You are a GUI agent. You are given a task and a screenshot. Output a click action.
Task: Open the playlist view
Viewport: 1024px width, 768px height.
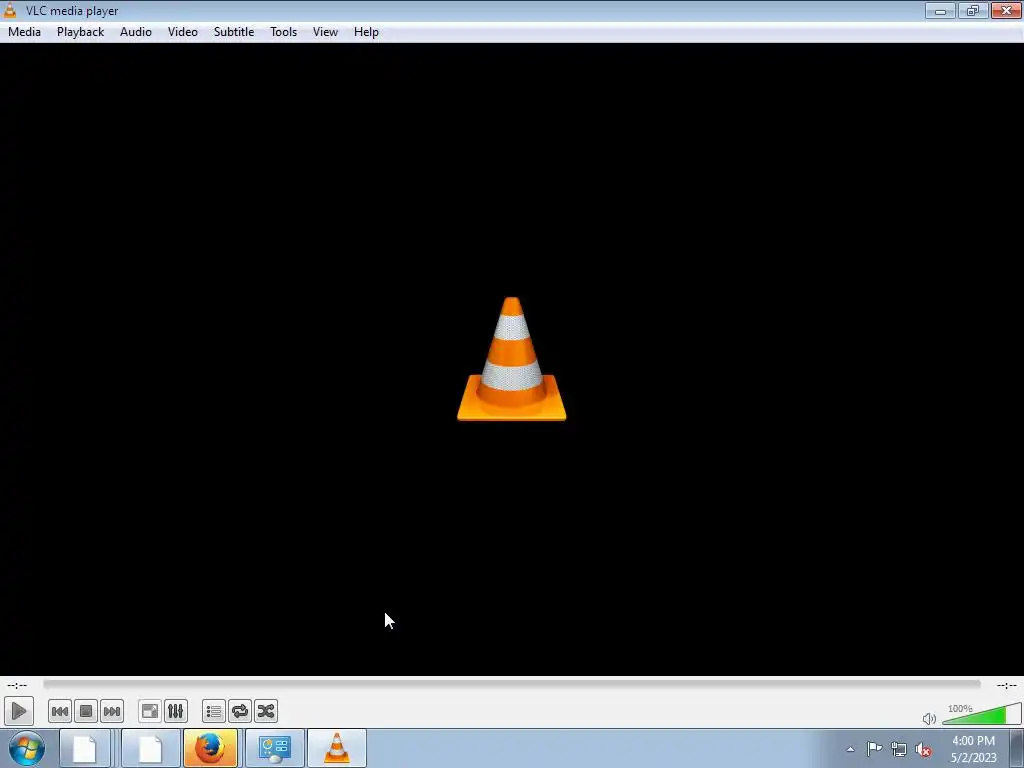coord(214,711)
